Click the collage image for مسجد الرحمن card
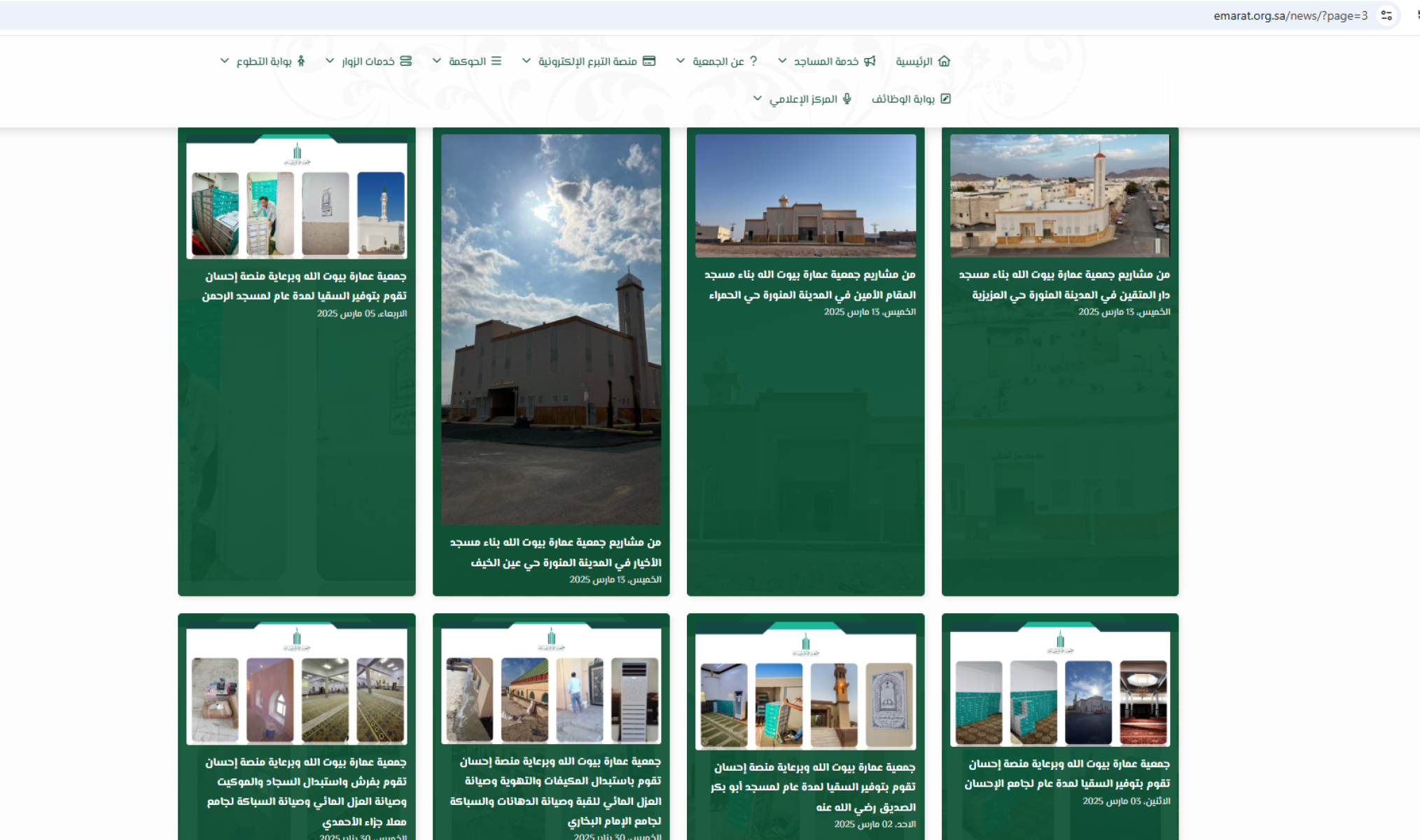The height and width of the screenshot is (840, 1420). pos(297,197)
